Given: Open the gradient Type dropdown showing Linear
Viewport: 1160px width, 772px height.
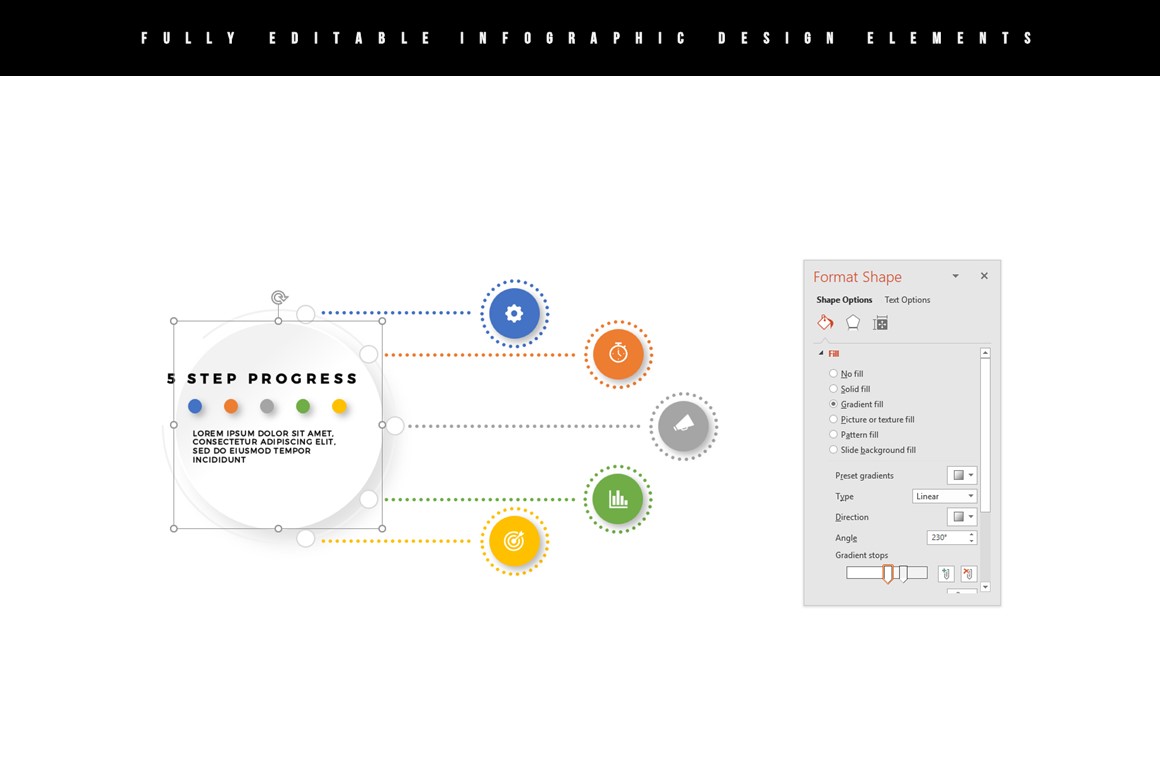Looking at the screenshot, I should click(944, 497).
